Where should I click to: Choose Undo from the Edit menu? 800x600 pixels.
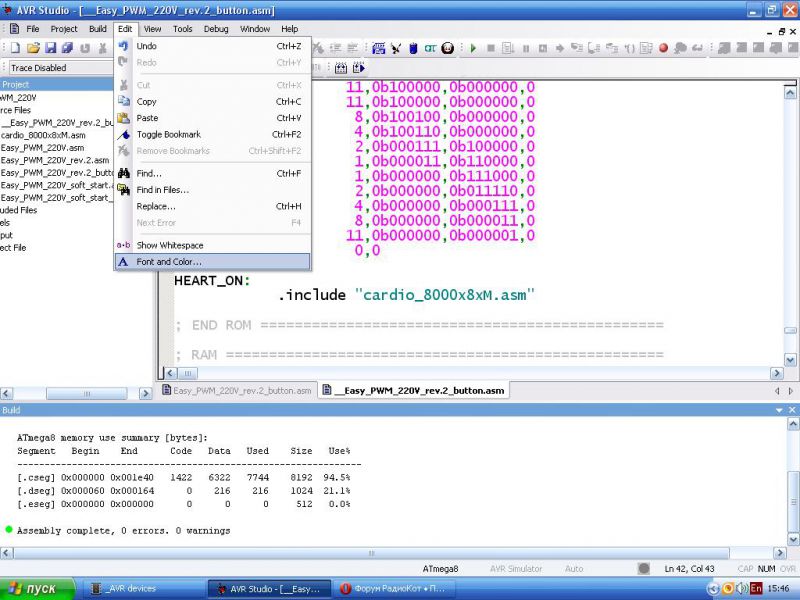pyautogui.click(x=213, y=46)
